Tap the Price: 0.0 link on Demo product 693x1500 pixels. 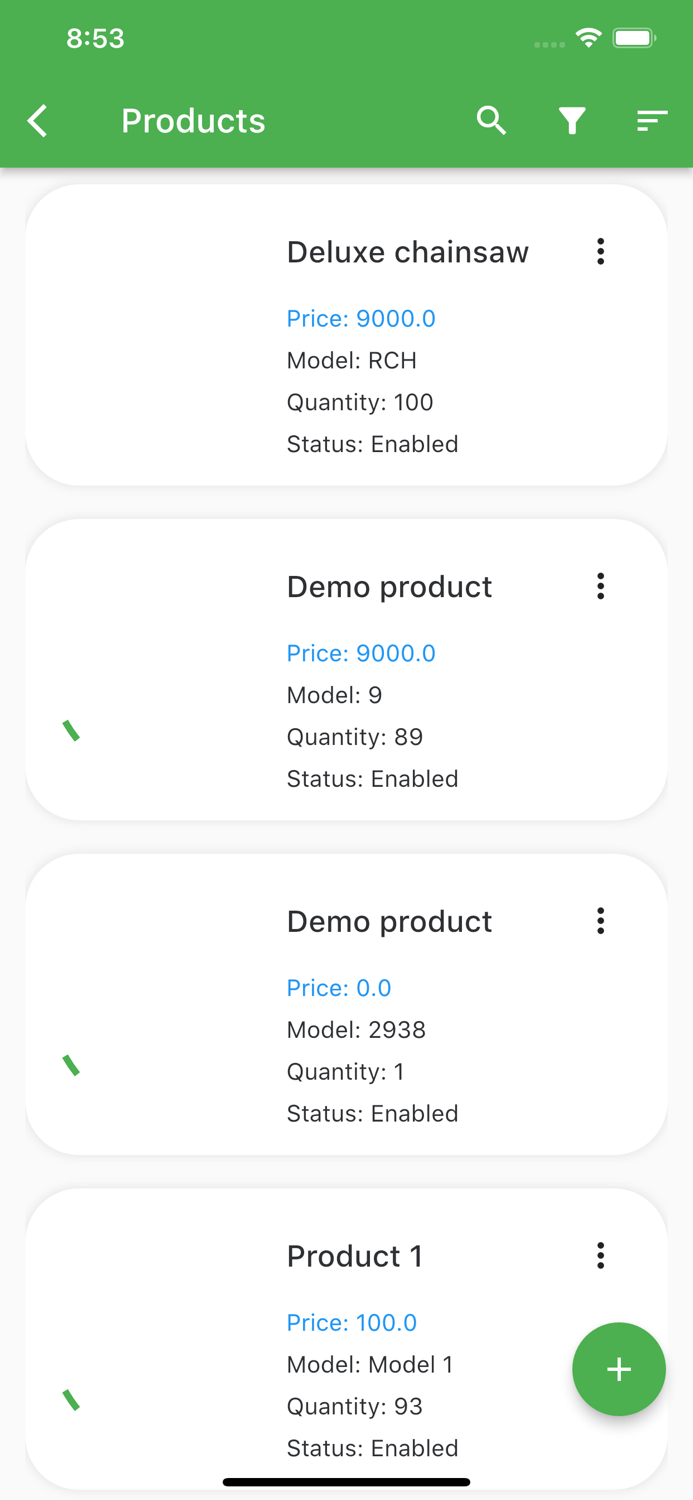tap(339, 987)
